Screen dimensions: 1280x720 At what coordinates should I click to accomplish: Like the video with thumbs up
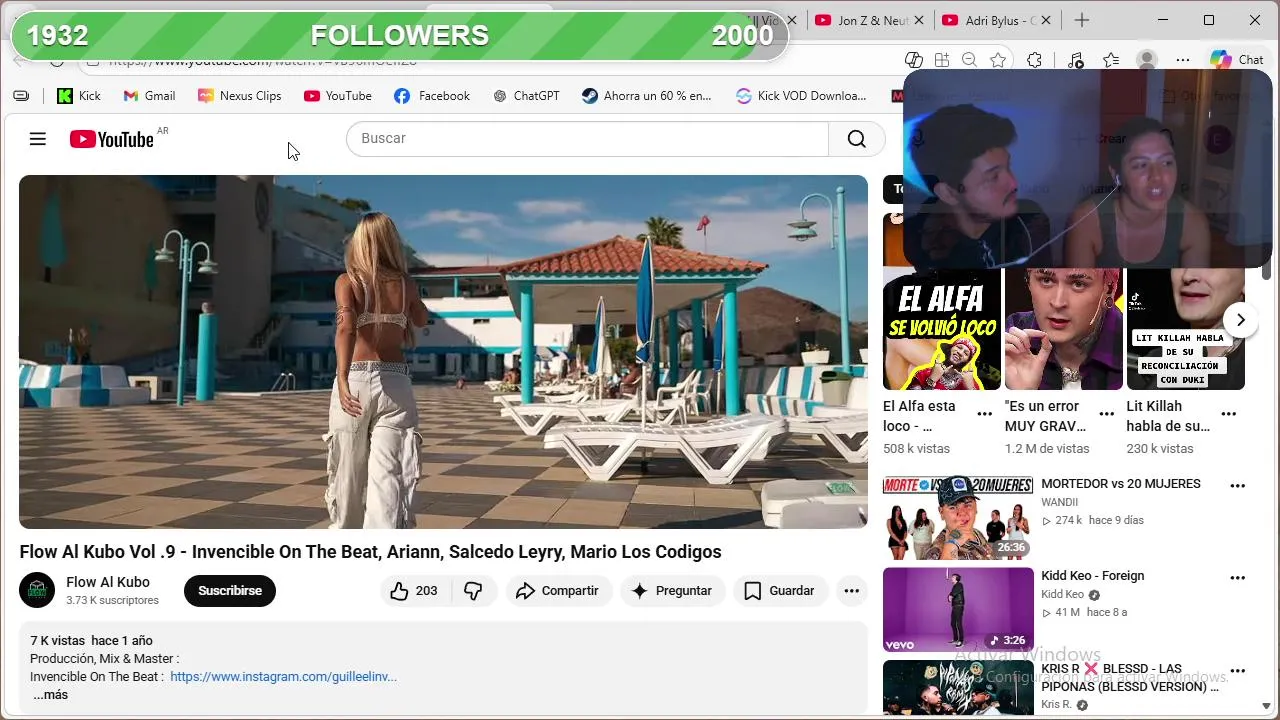414,591
